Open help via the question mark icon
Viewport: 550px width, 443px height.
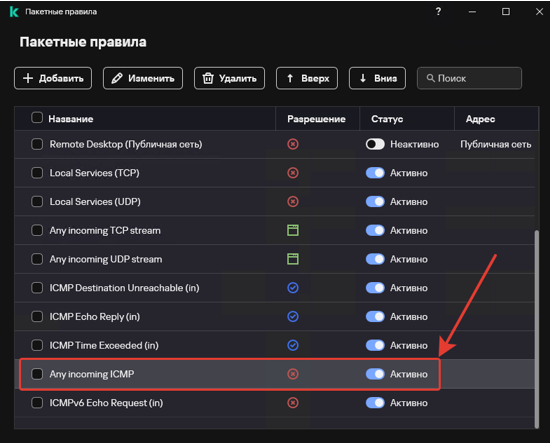[x=438, y=12]
